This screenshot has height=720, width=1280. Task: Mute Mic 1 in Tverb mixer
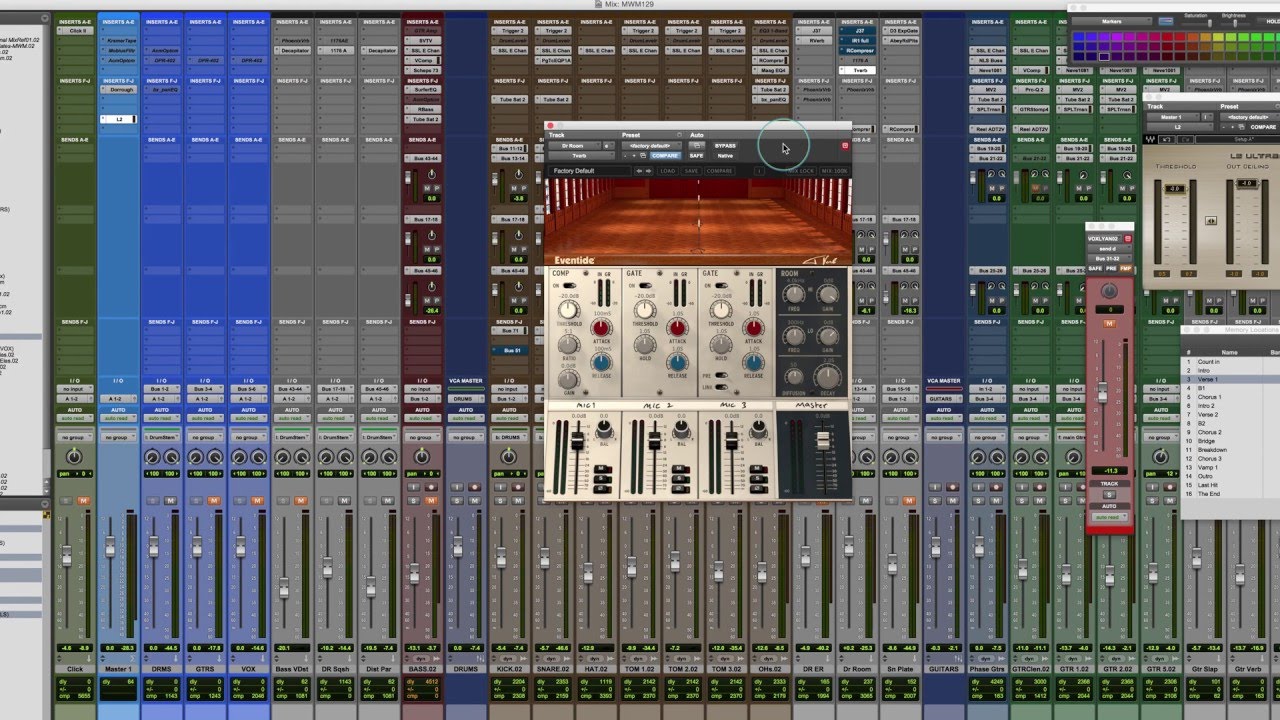click(x=603, y=469)
